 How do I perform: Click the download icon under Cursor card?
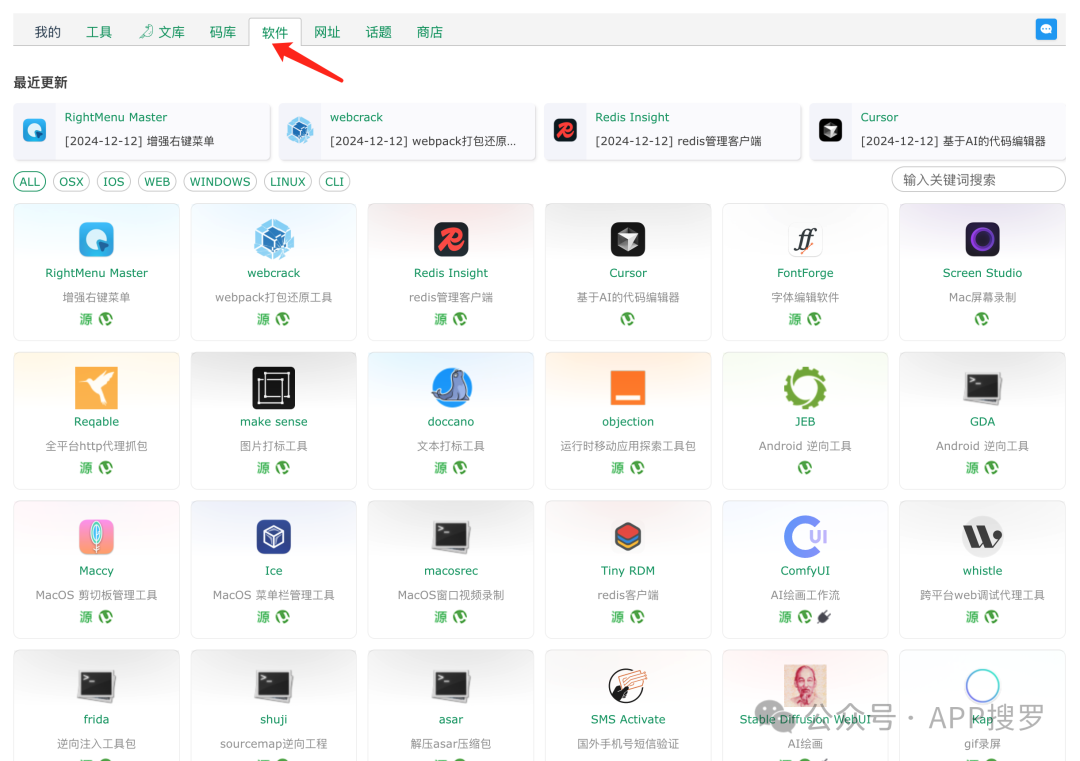tap(627, 319)
